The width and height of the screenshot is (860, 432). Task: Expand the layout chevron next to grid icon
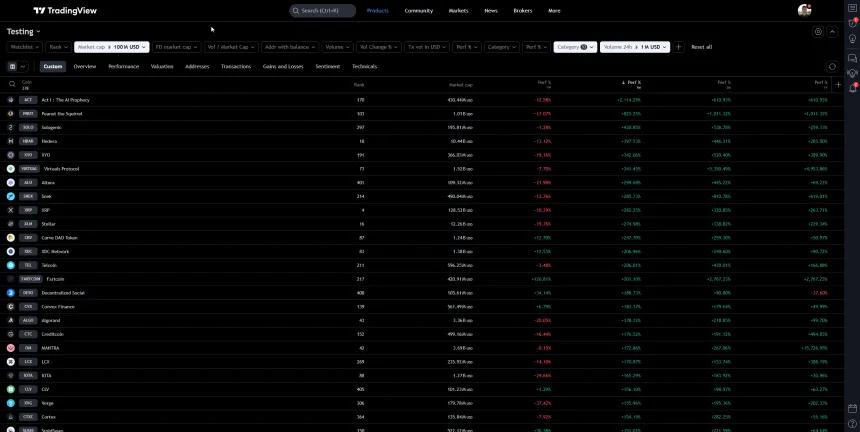pyautogui.click(x=24, y=66)
